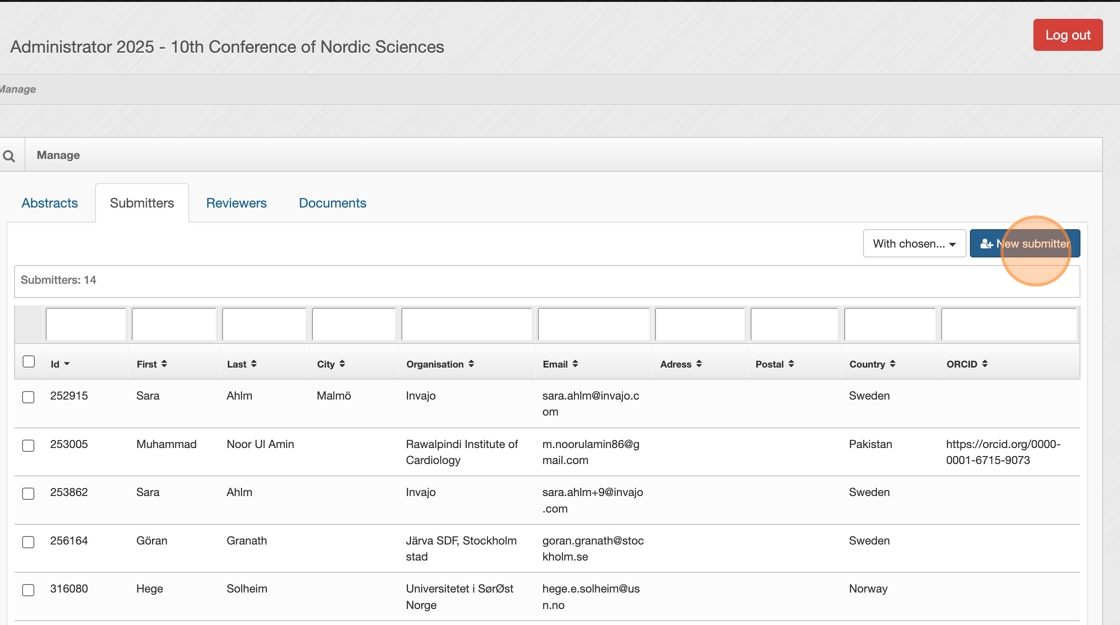
Task: Open the With chosen... dropdown
Action: tap(914, 244)
